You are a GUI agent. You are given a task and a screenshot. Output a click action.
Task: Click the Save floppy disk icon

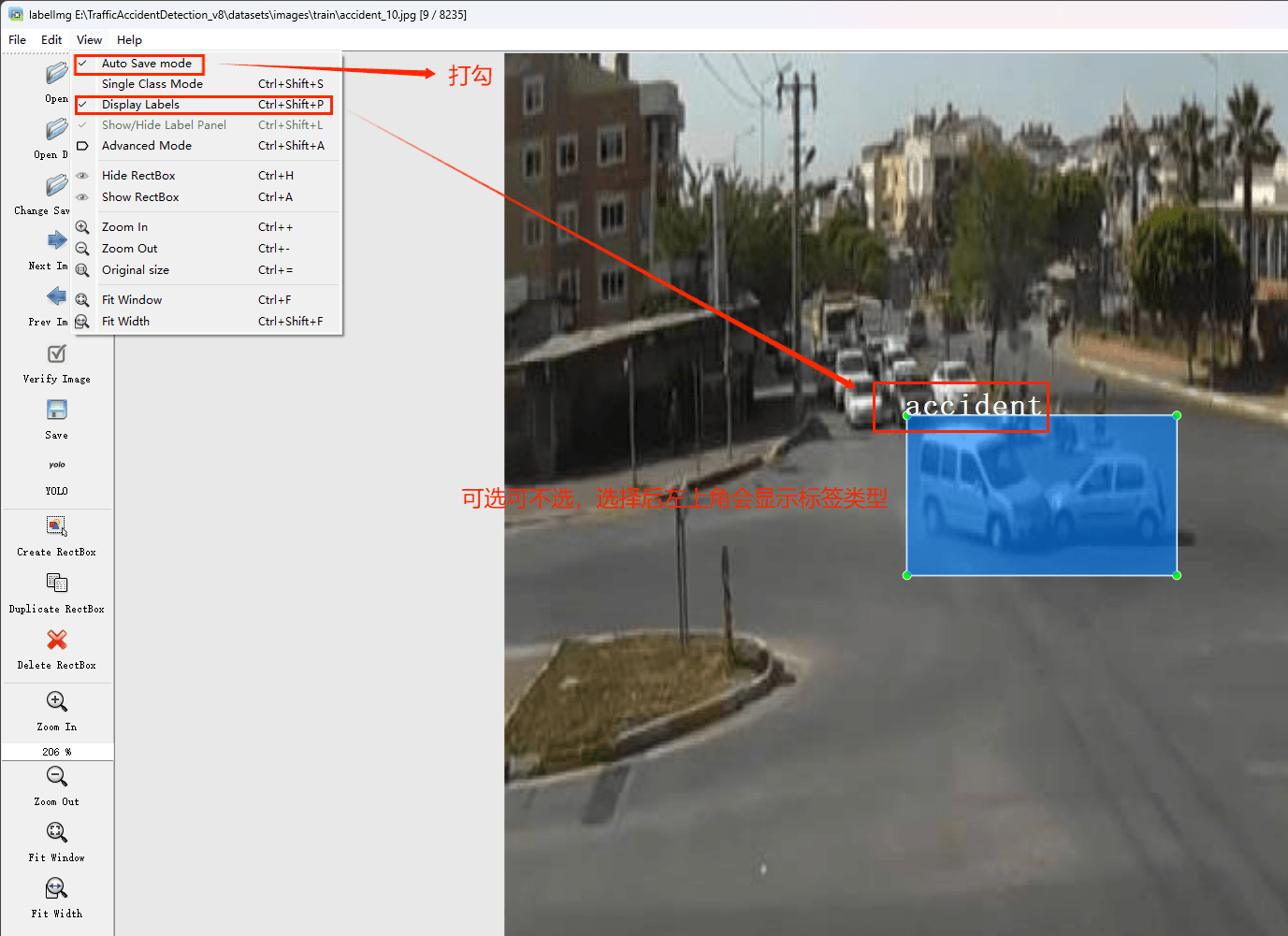(x=56, y=410)
